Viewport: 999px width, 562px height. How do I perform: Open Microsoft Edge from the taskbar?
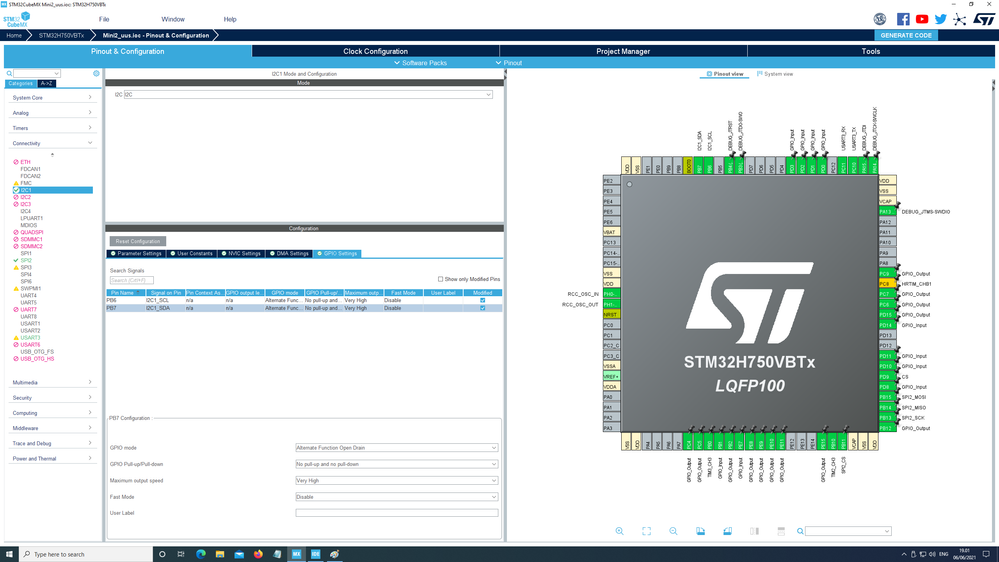(x=201, y=554)
